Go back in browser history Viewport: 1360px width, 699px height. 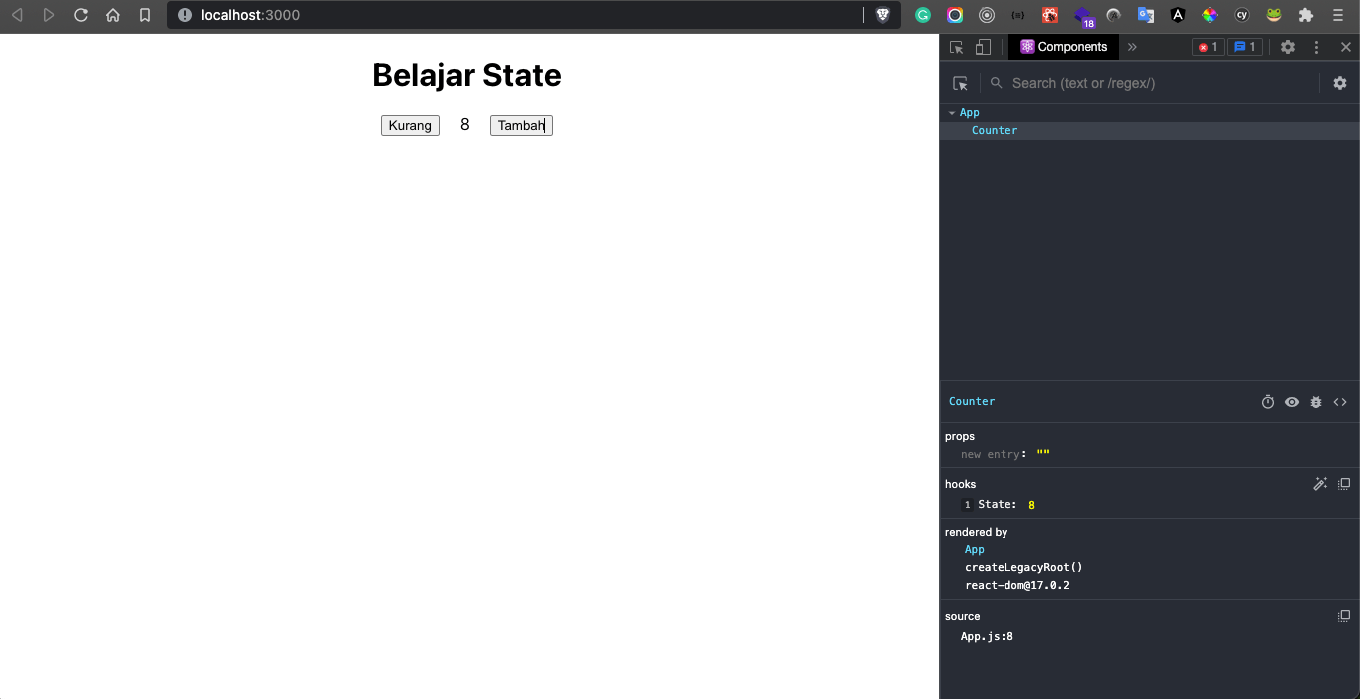point(17,15)
